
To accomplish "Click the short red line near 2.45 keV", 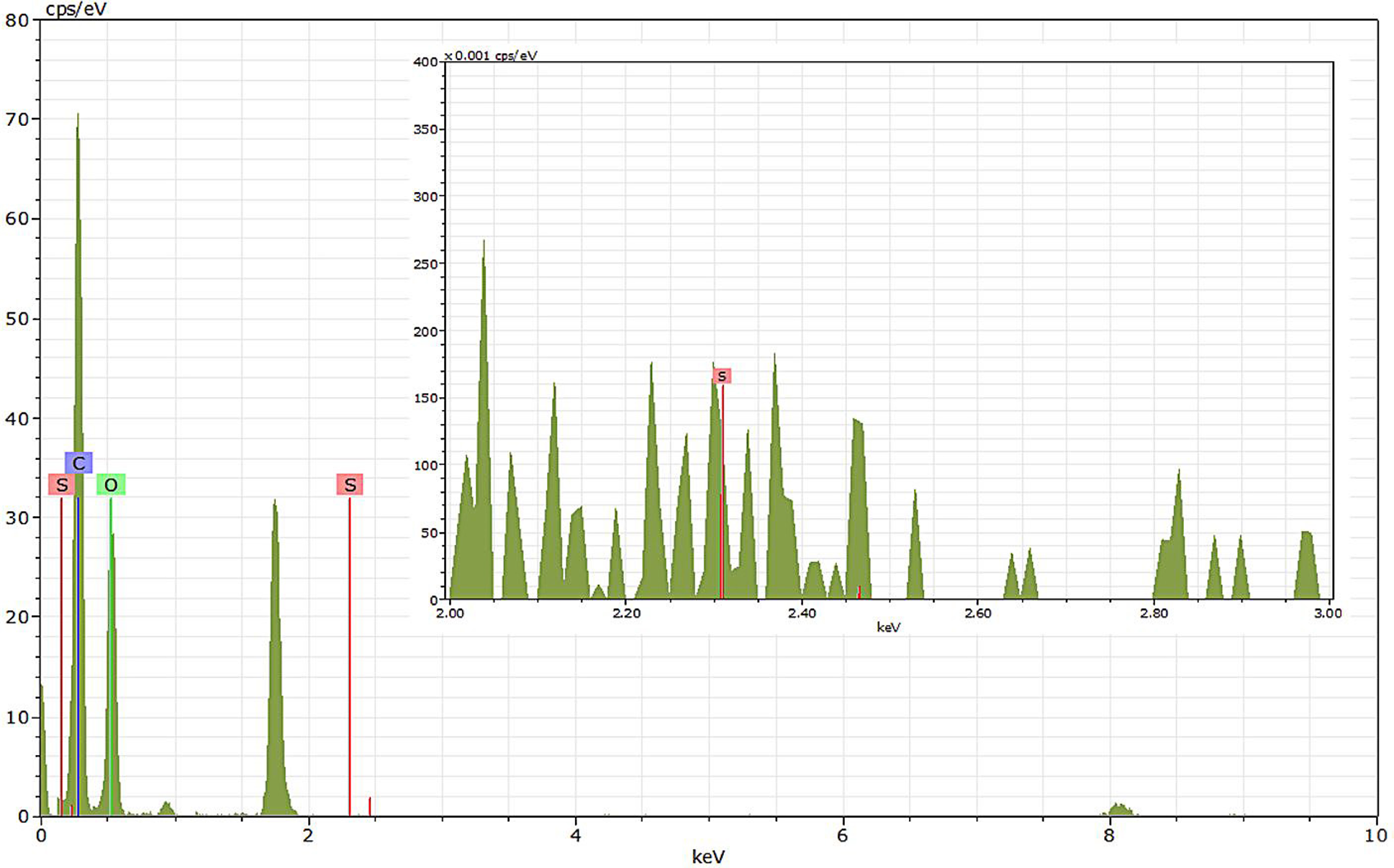I will 370,806.
